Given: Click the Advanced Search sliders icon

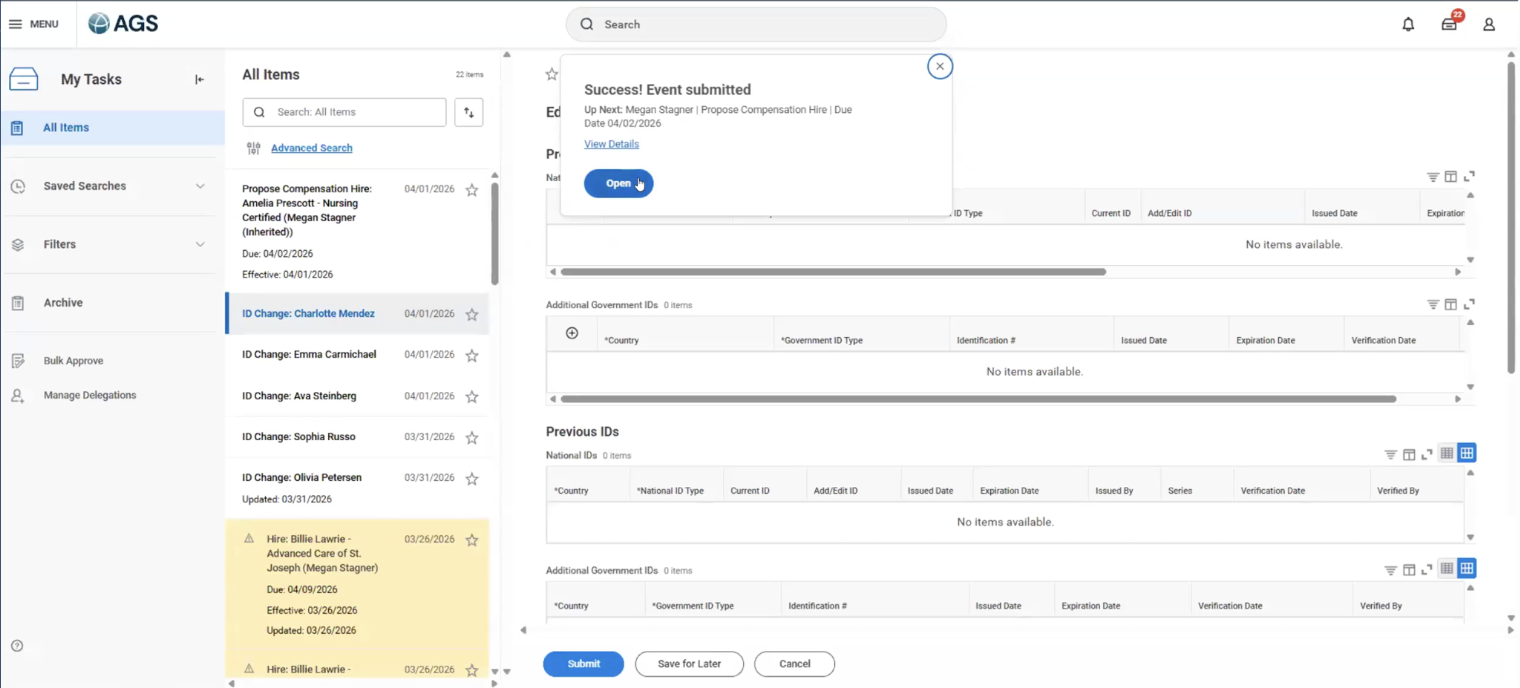Looking at the screenshot, I should pyautogui.click(x=254, y=148).
